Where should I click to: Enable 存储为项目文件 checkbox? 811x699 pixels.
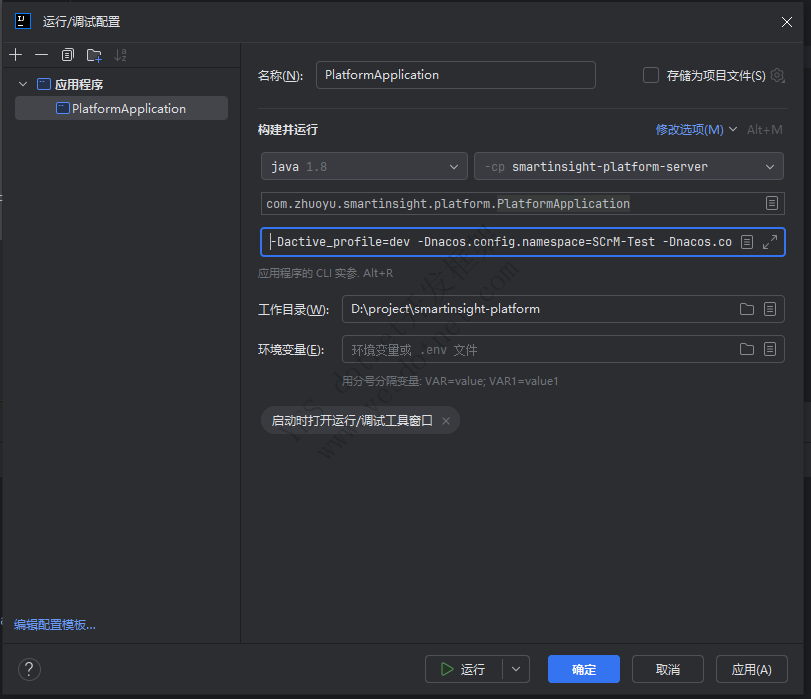tap(651, 75)
